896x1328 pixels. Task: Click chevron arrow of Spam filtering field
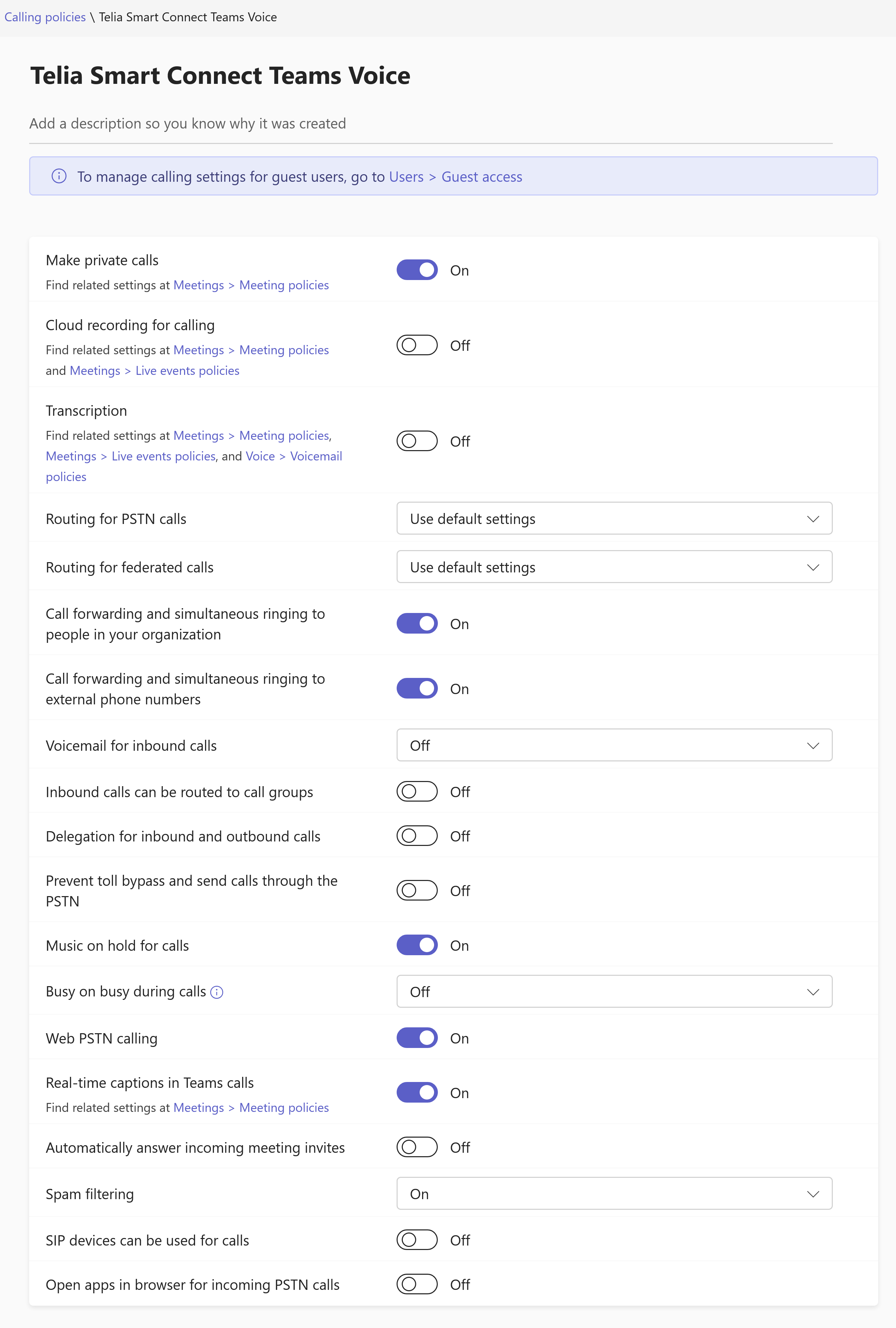tap(813, 1194)
